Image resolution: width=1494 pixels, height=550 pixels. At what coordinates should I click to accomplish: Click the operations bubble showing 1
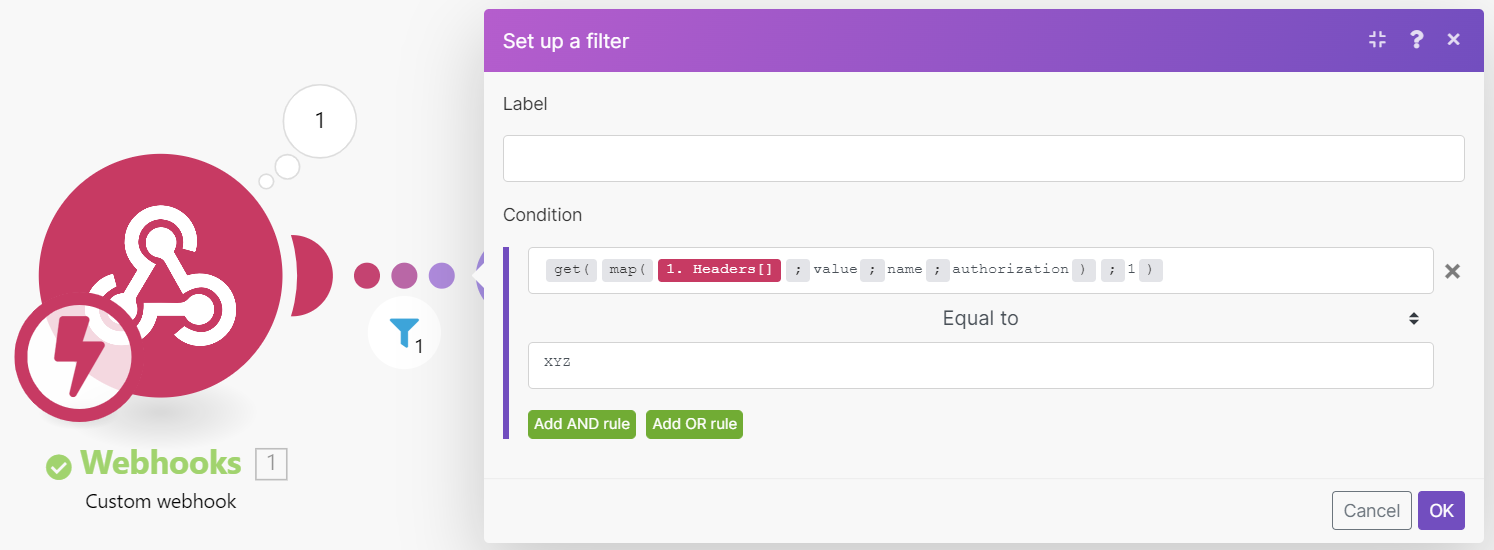(320, 122)
